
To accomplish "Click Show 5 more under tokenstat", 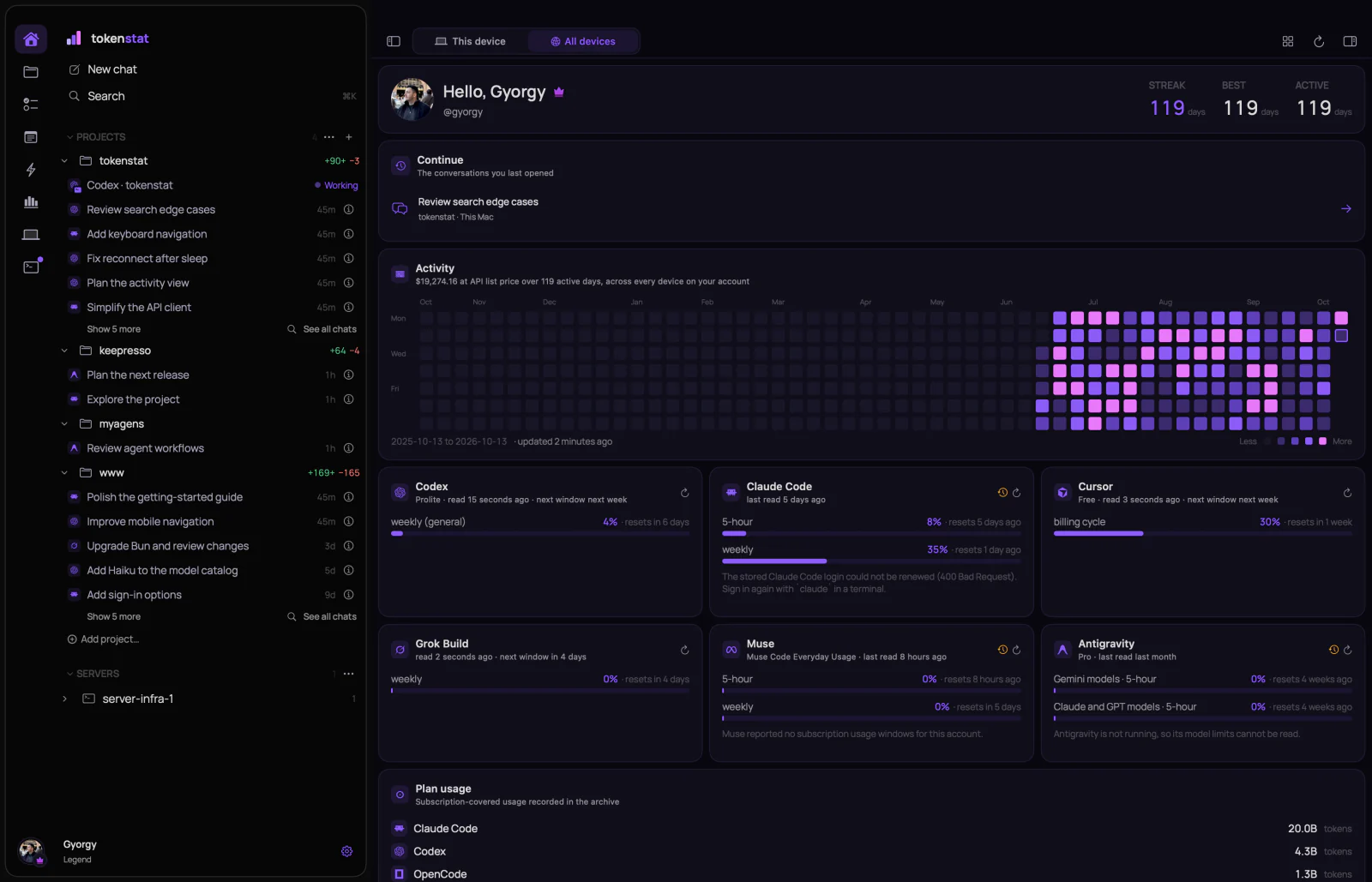I will pos(113,329).
